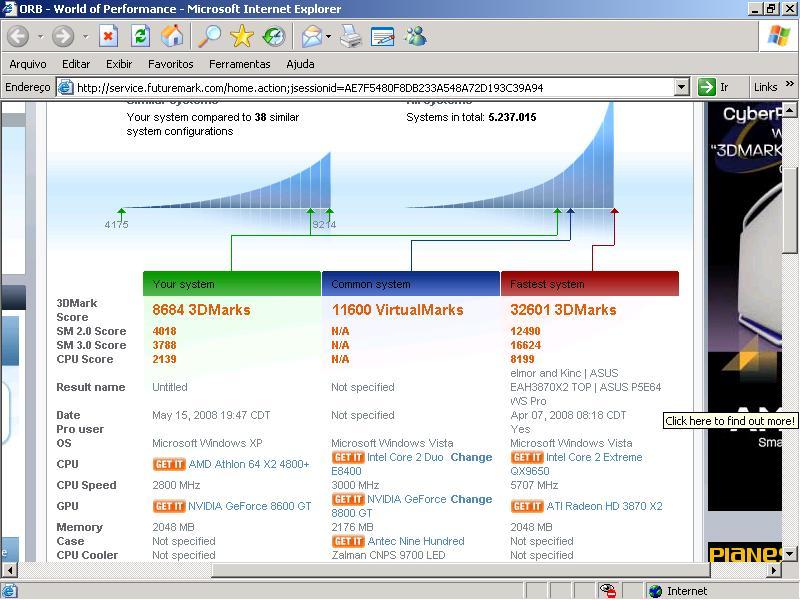The height and width of the screenshot is (600, 800).
Task: Refresh the current page
Action: 140,36
